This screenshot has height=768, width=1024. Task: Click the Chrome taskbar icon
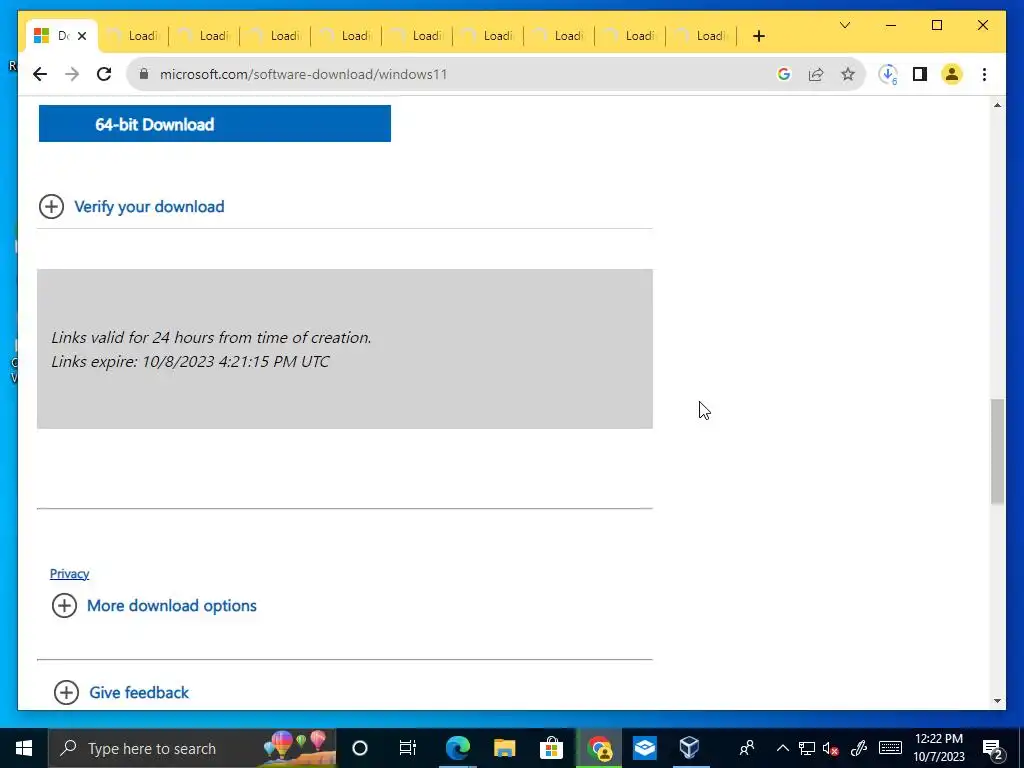click(599, 748)
